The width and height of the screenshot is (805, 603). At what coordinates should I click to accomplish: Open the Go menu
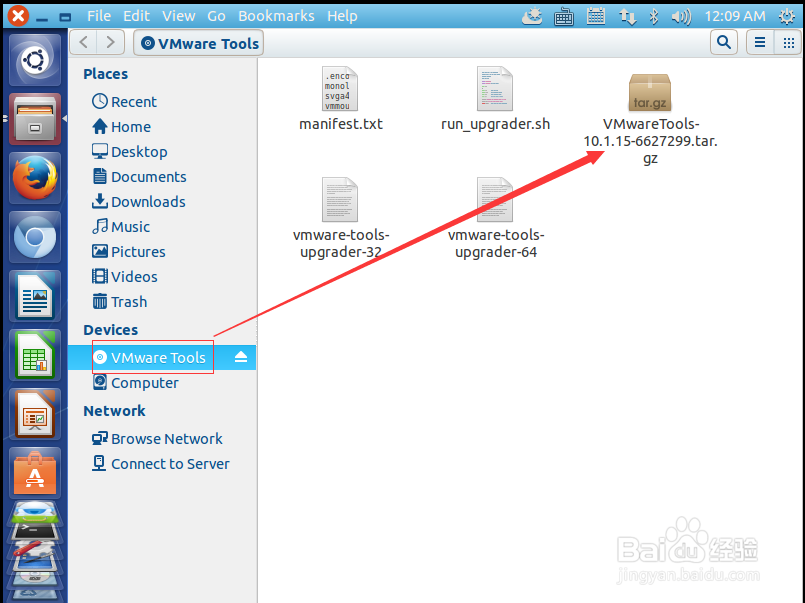point(216,16)
